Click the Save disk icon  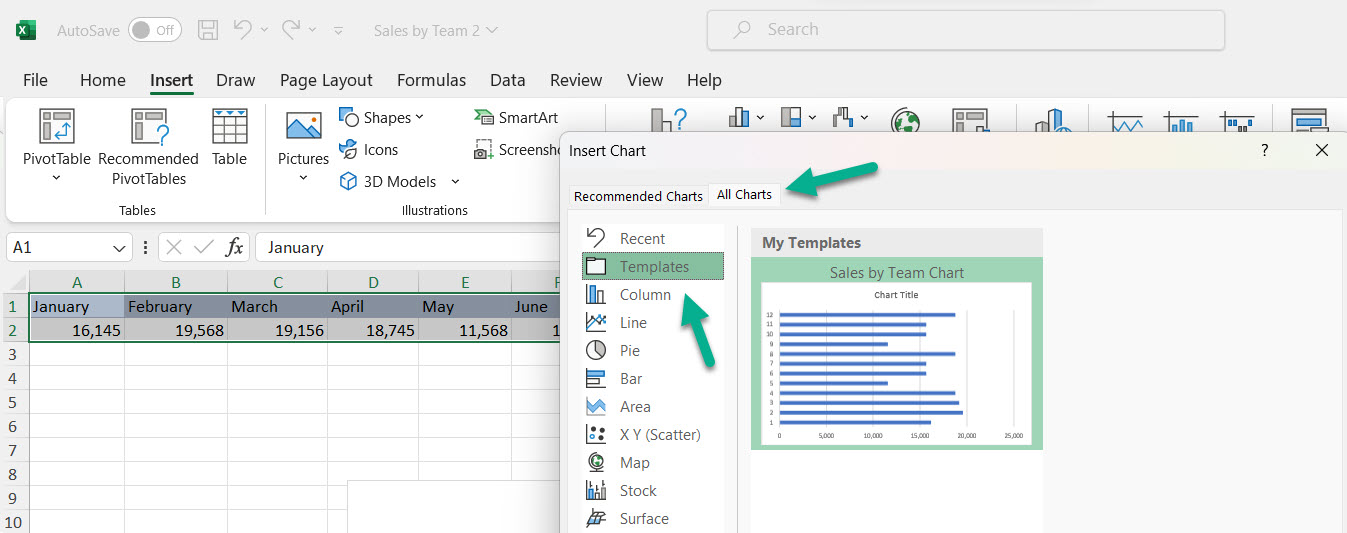tap(208, 30)
